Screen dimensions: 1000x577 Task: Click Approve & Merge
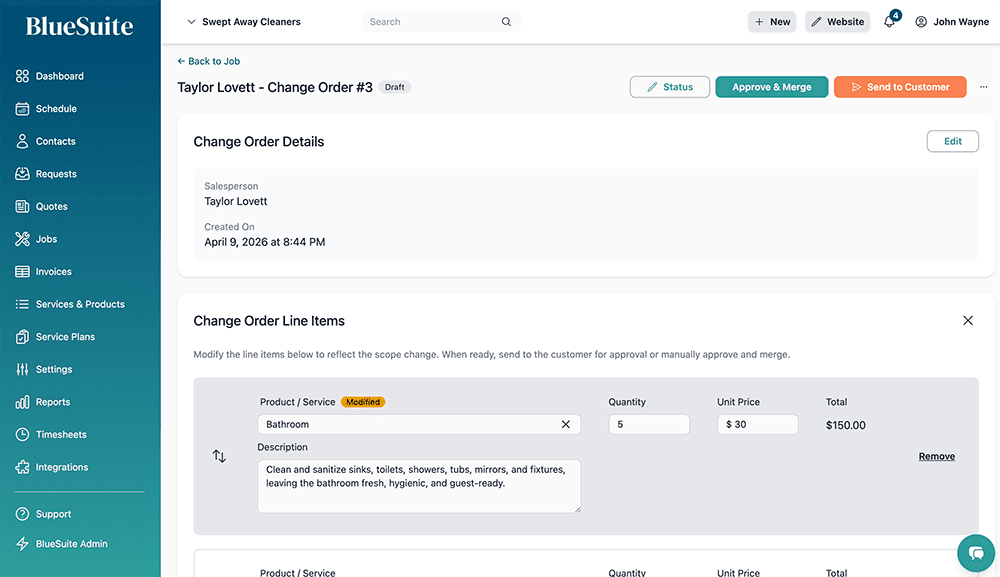(x=772, y=87)
